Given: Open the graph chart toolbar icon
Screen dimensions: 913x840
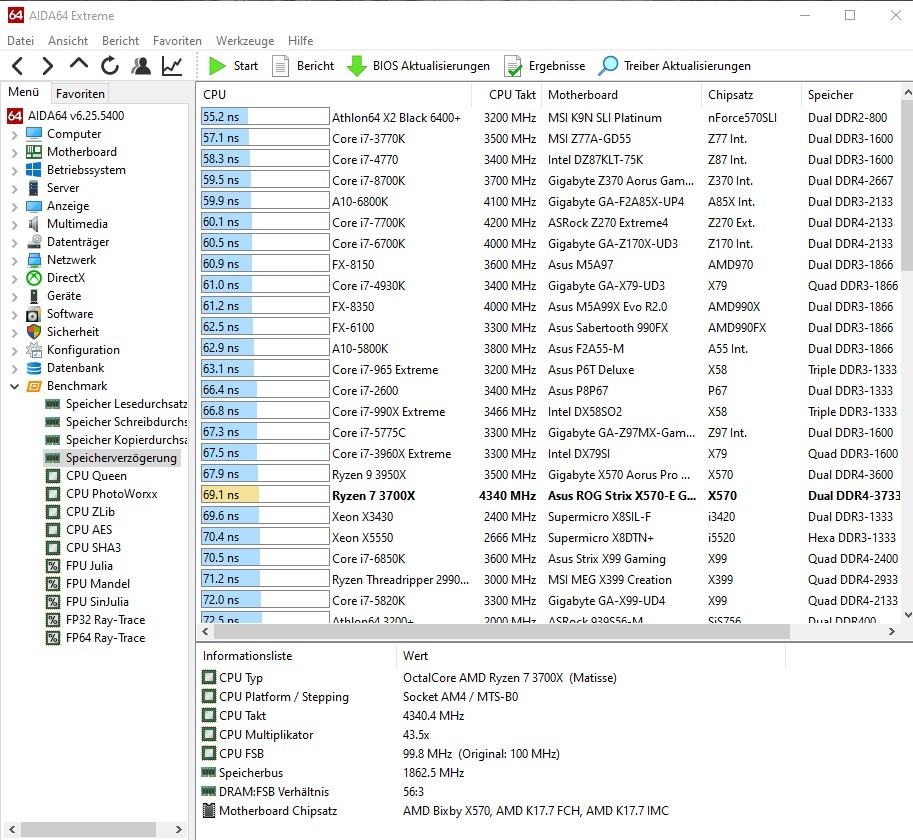Looking at the screenshot, I should click(172, 66).
